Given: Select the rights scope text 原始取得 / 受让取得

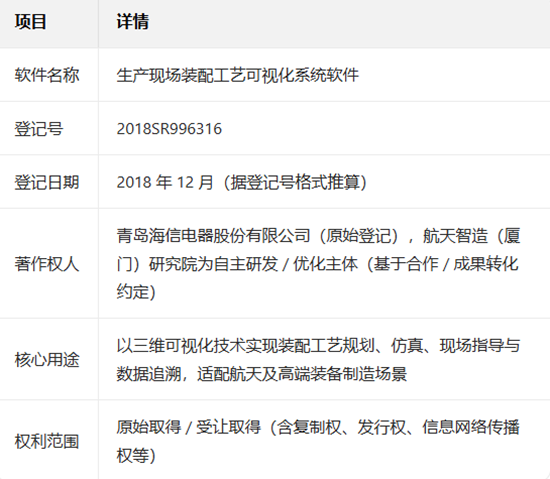Looking at the screenshot, I should (x=189, y=427).
